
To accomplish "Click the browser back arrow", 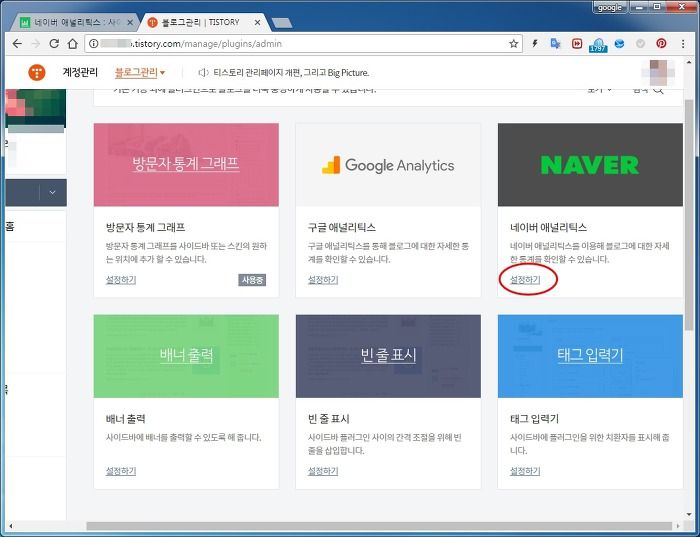I will coord(17,44).
